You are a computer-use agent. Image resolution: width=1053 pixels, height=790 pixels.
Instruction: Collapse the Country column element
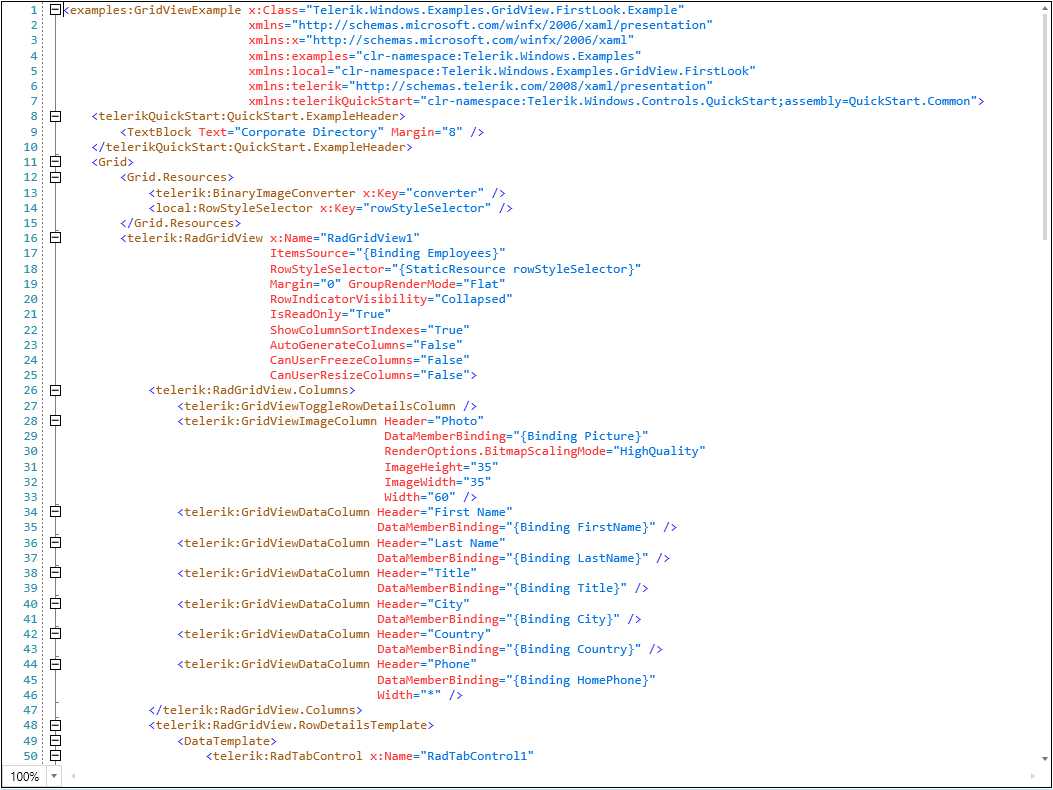(56, 633)
